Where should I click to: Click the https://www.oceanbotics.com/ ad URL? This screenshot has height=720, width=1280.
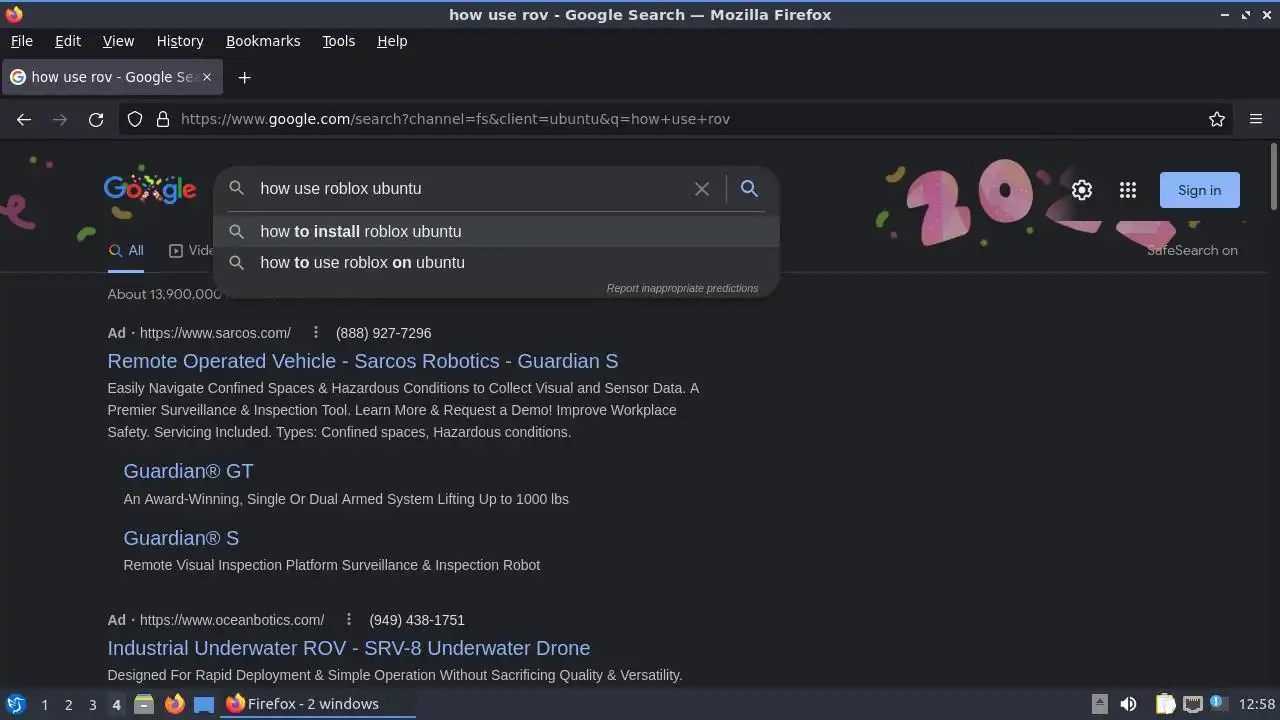pos(232,620)
